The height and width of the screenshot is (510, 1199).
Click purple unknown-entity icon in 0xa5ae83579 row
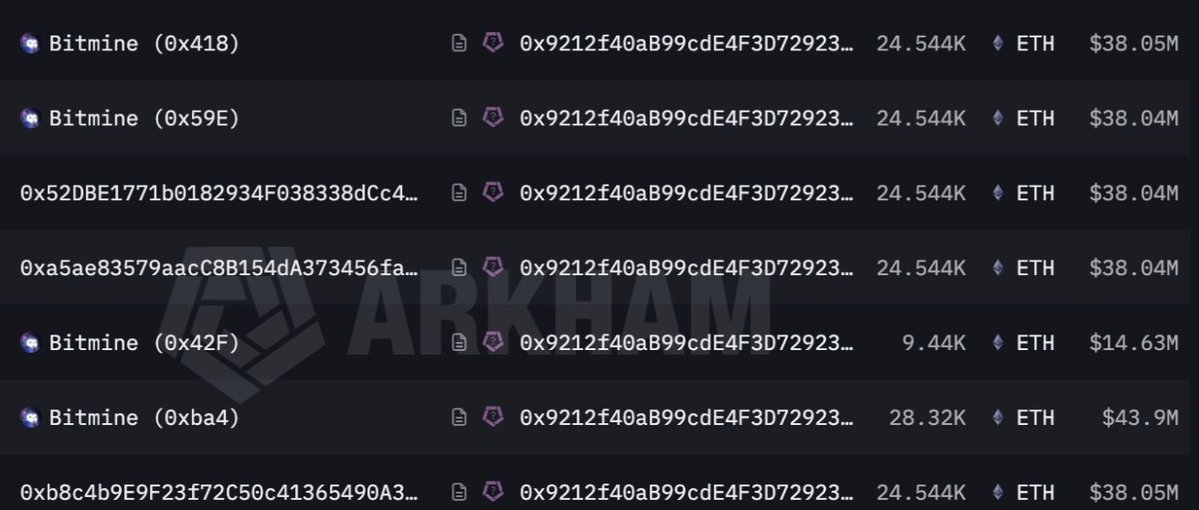(493, 267)
